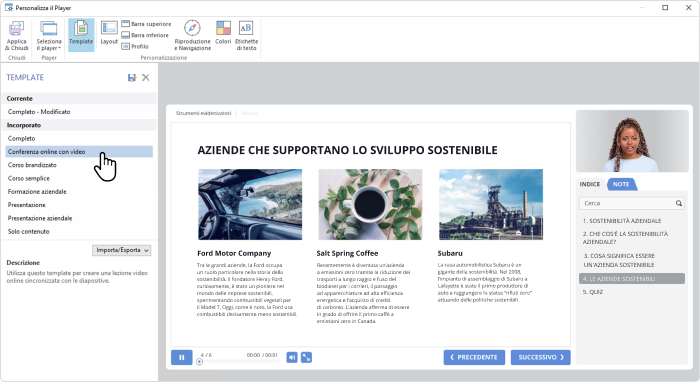The image size is (700, 382).
Task: Open slide 4. Le aziende sostenibili
Action: pos(632,279)
